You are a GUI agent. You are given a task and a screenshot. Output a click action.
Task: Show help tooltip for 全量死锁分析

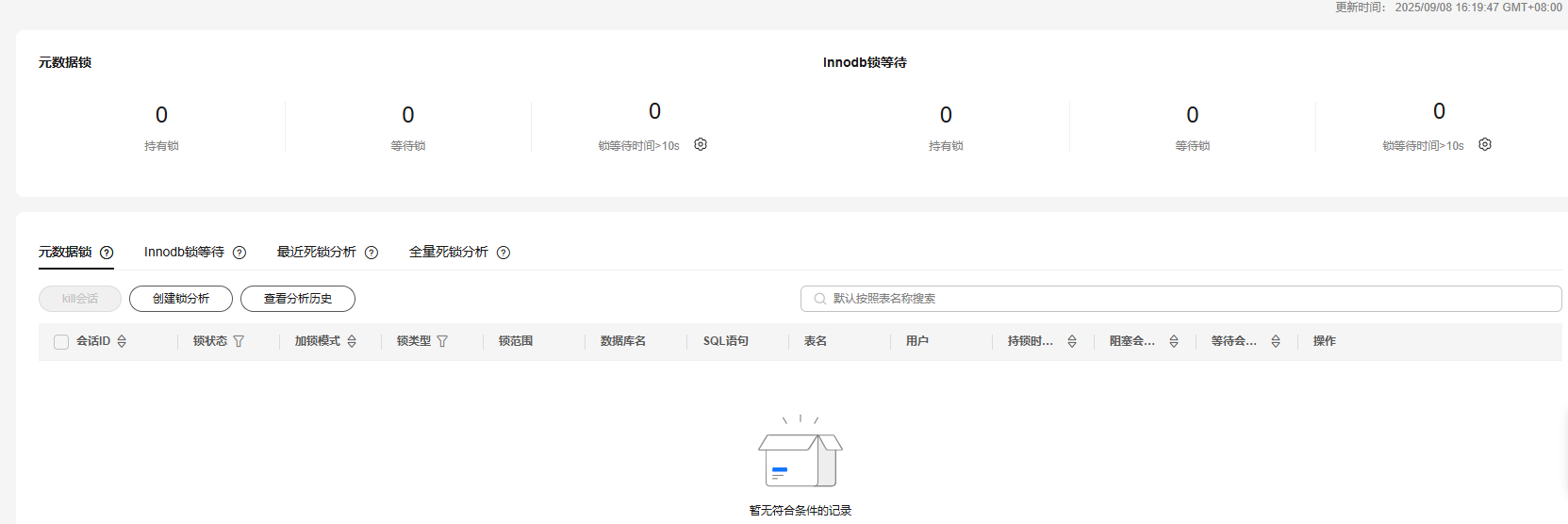pos(503,253)
